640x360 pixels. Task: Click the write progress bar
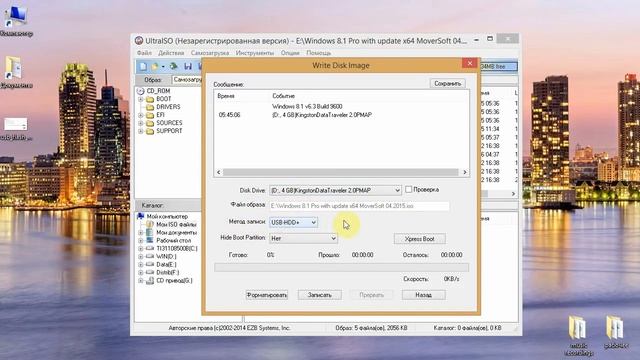[341, 267]
